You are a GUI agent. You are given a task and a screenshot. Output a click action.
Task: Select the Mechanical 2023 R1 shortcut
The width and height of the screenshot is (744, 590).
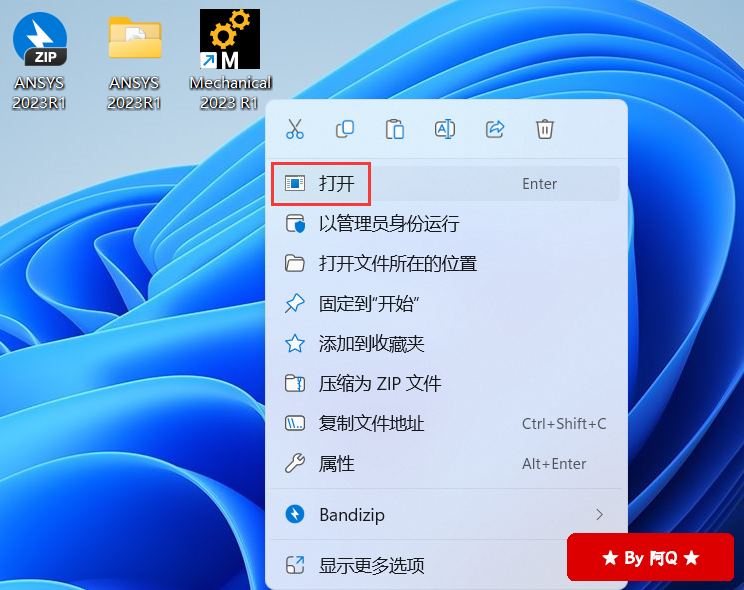[x=230, y=59]
